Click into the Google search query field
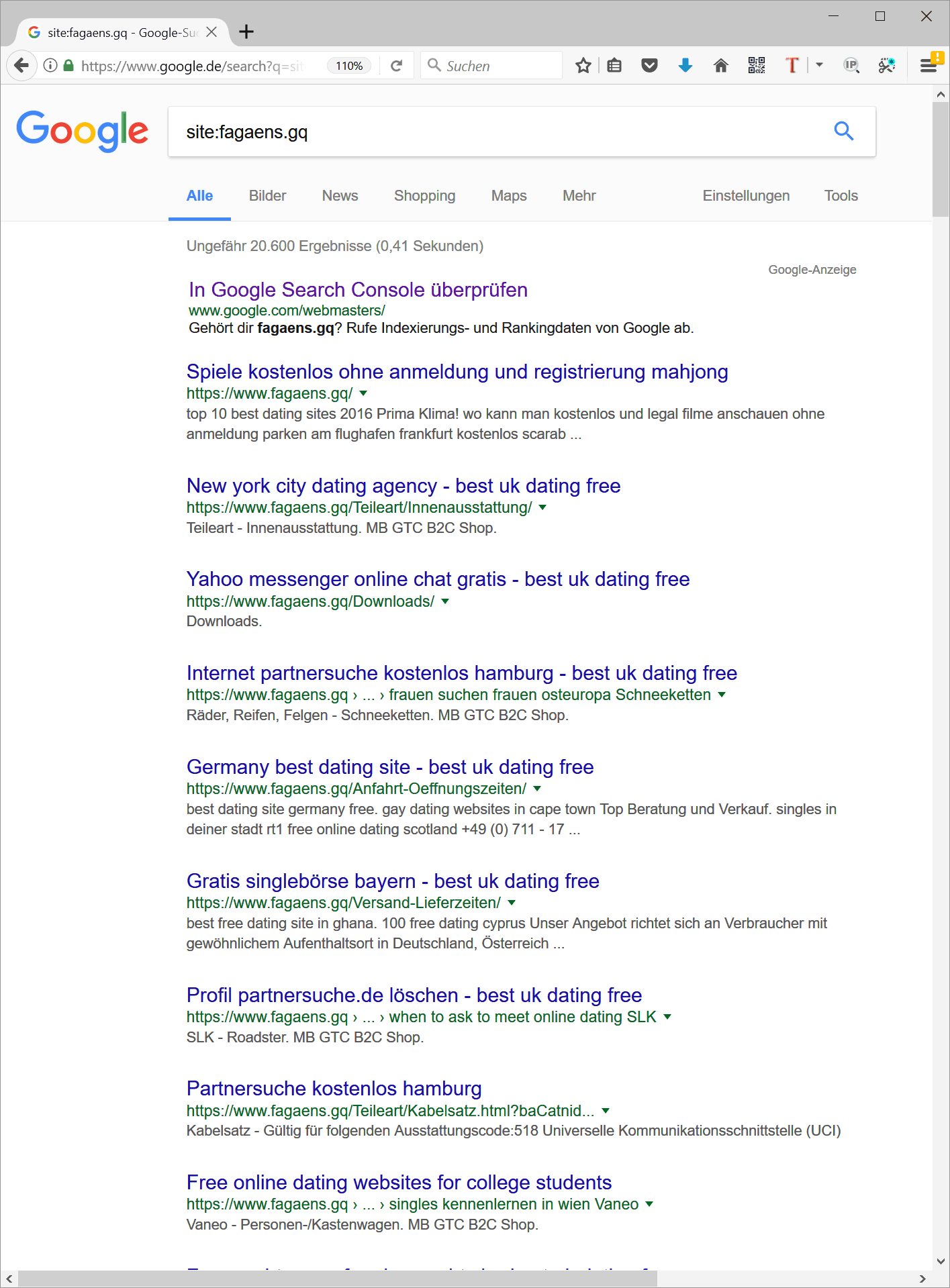950x1288 pixels. tap(497, 132)
